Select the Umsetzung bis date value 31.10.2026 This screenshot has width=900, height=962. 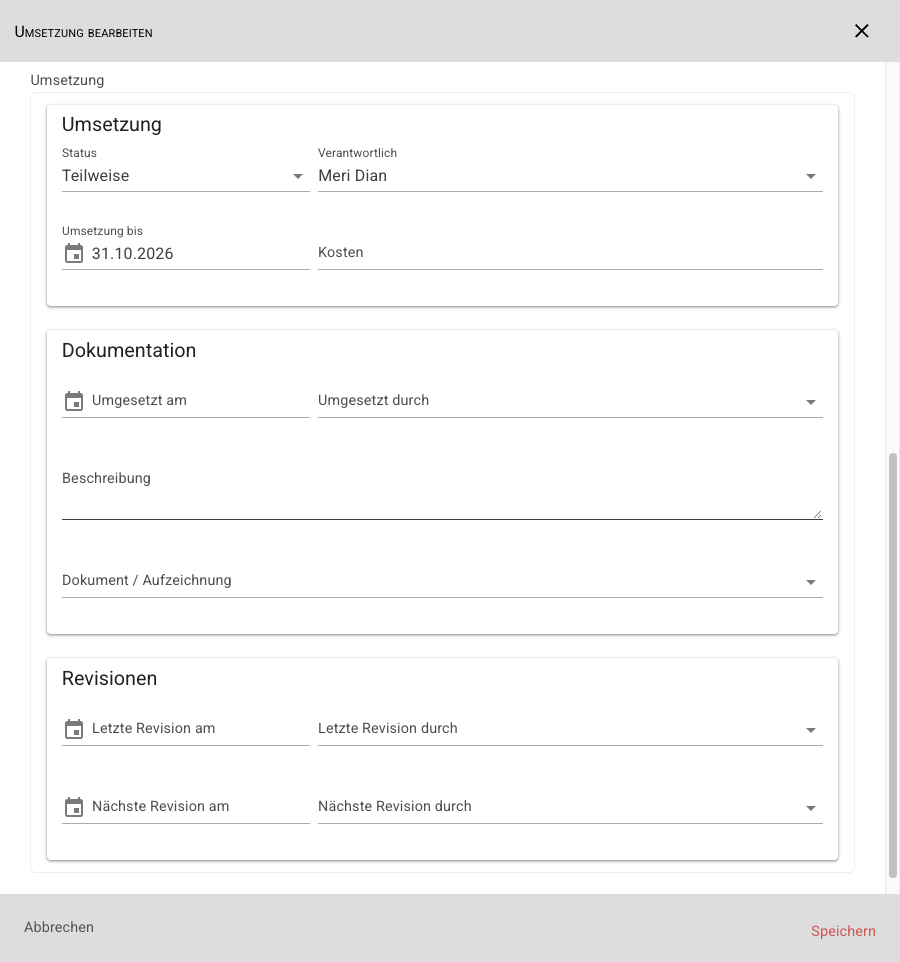[x=133, y=254]
